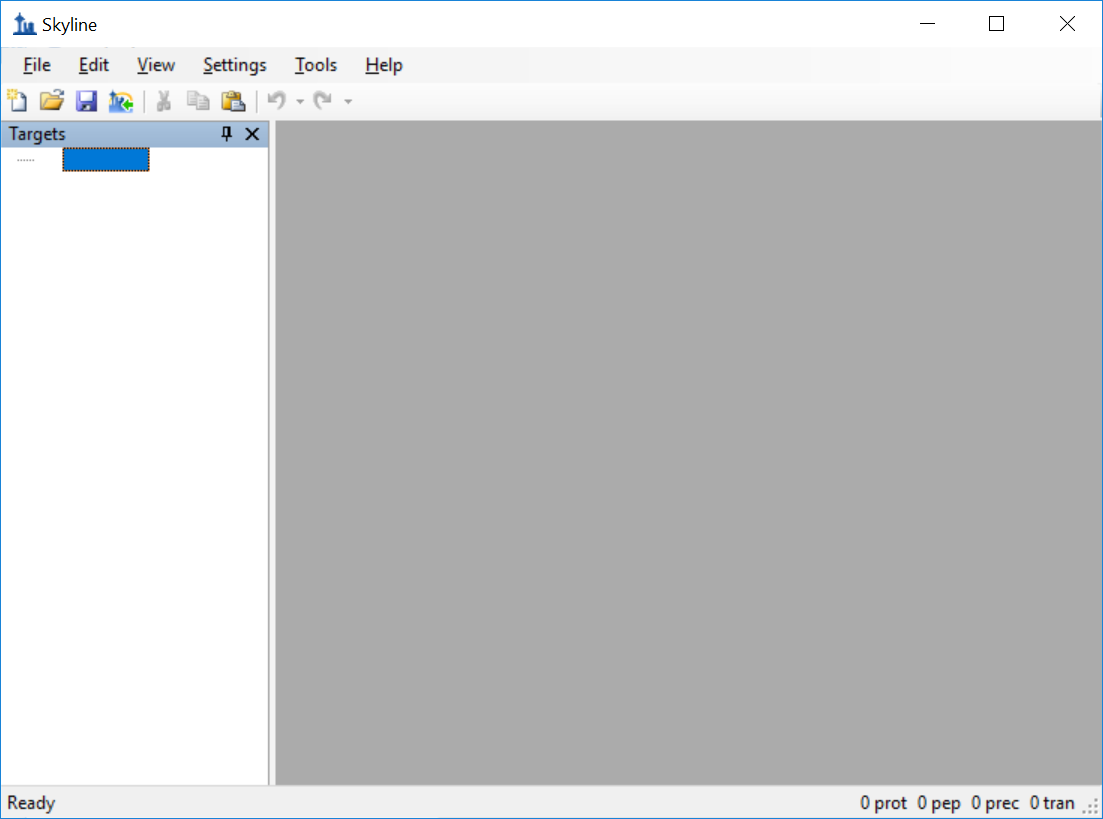Open the Settings menu
The height and width of the screenshot is (819, 1103).
(x=234, y=65)
